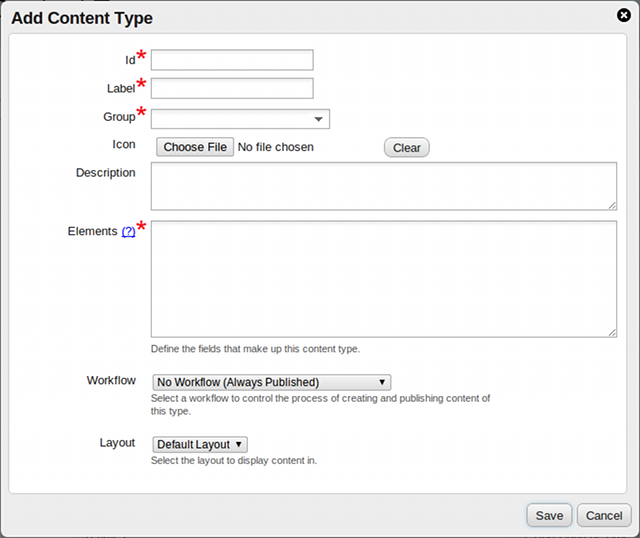Cancel adding the content type
The width and height of the screenshot is (640, 538).
(x=604, y=516)
